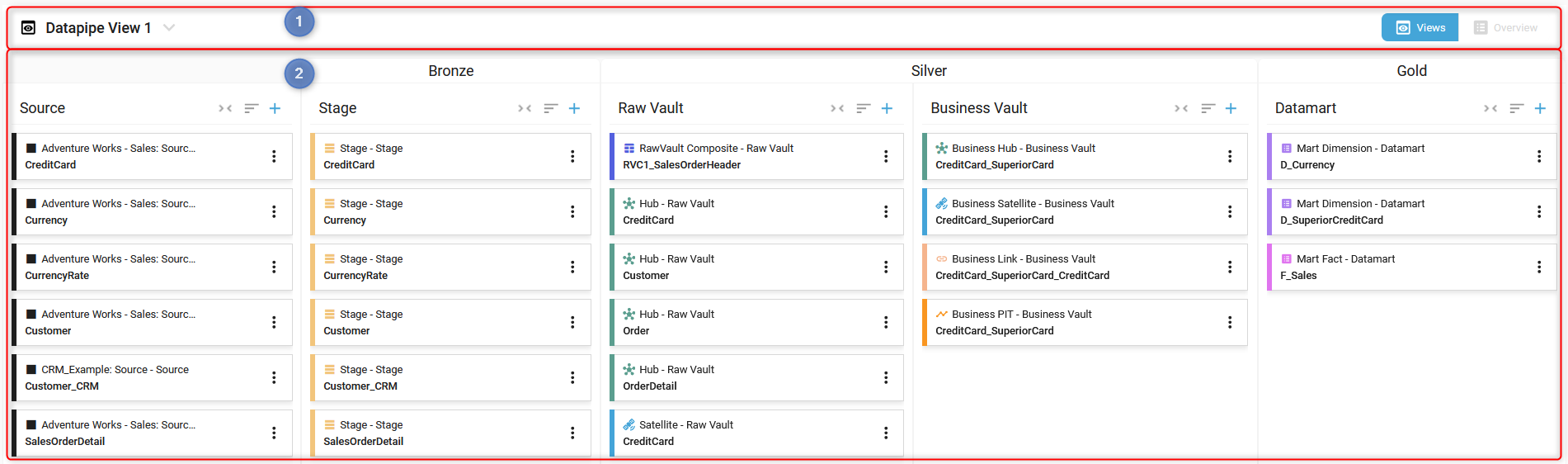This screenshot has height=464, width=1568.
Task: Collapse the Stage column
Action: tap(525, 108)
